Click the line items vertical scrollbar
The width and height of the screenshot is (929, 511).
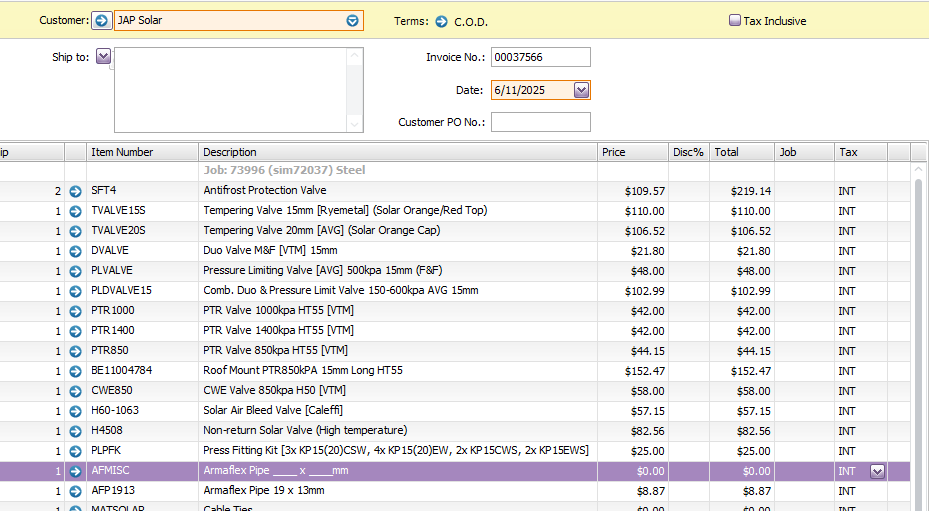click(x=920, y=330)
